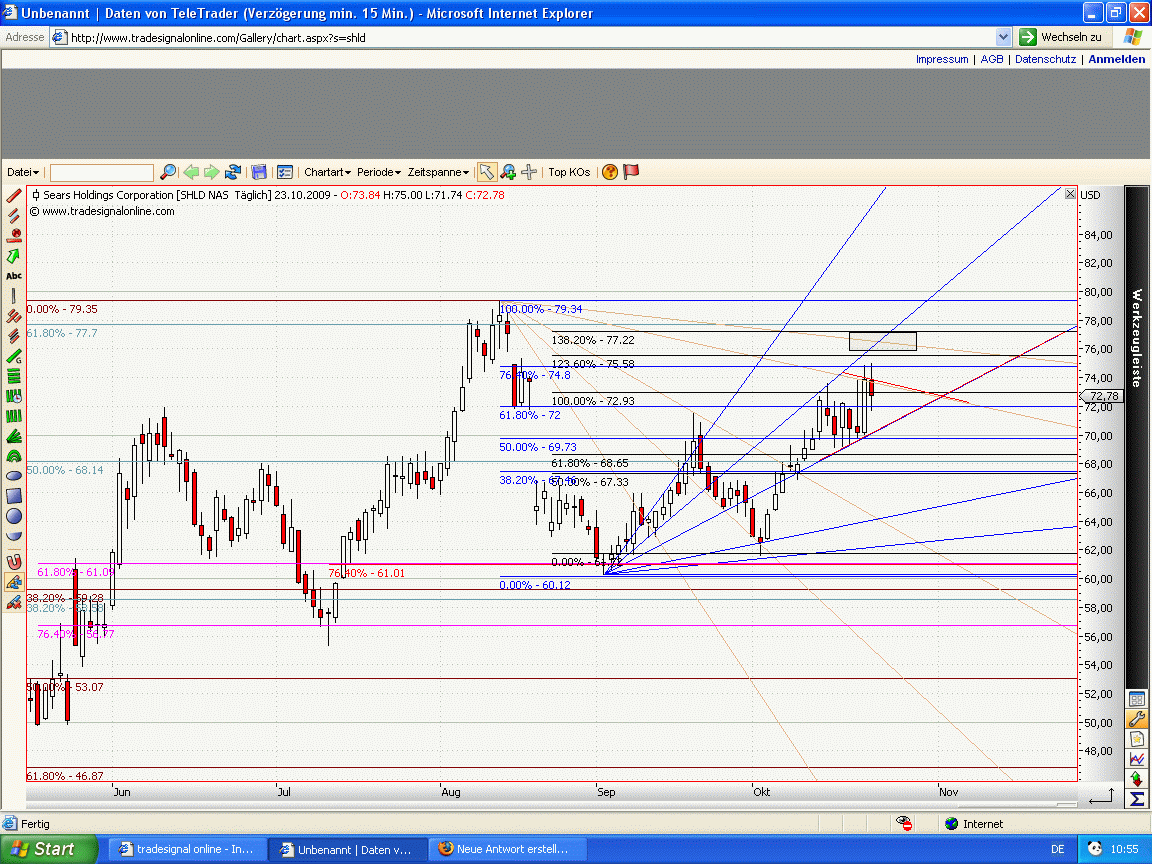The image size is (1152, 864).
Task: Open the address bar history dropdown
Action: pos(1003,37)
